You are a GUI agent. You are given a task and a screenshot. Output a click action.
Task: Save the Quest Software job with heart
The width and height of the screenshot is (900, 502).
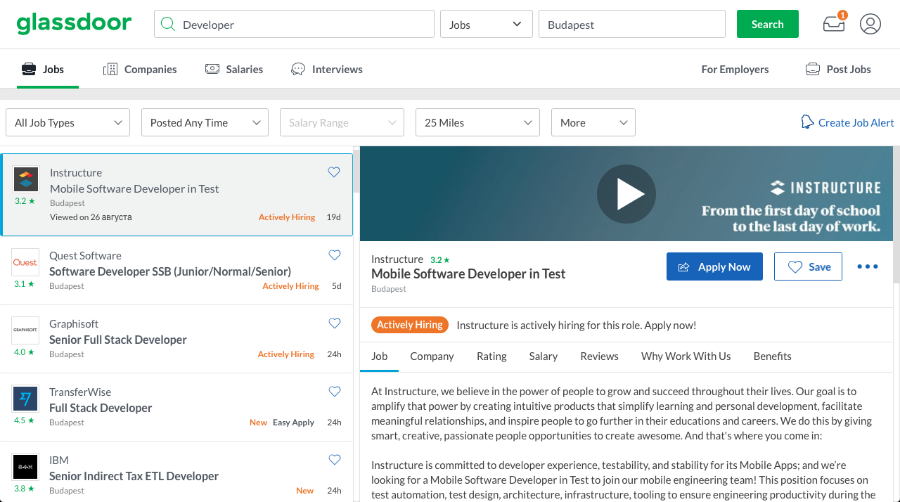point(334,255)
